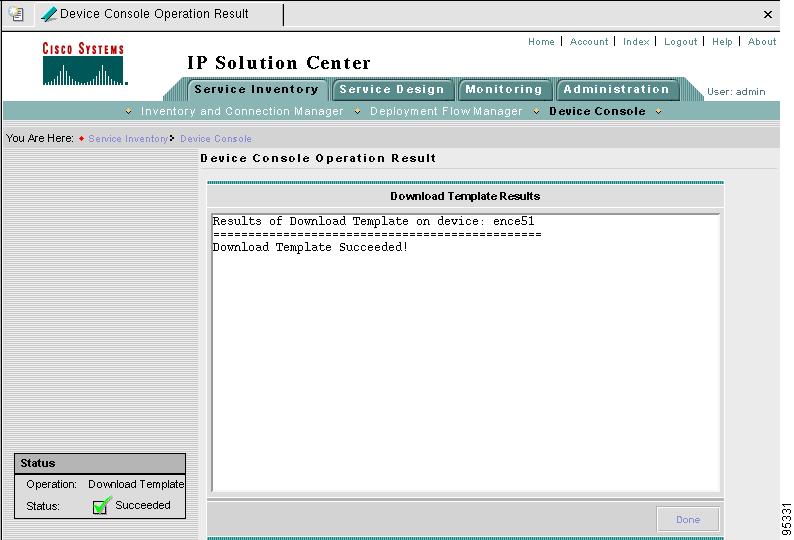Screen dimensions: 794x540
Task: Switch to the Administration tab
Action: 616,89
